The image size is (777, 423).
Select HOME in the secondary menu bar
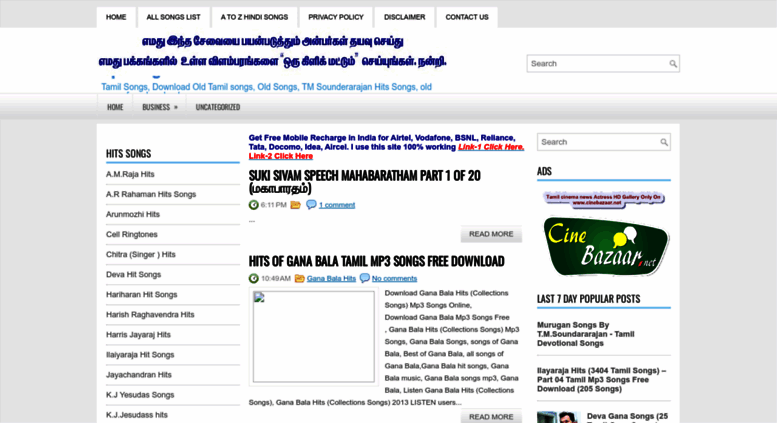point(115,107)
